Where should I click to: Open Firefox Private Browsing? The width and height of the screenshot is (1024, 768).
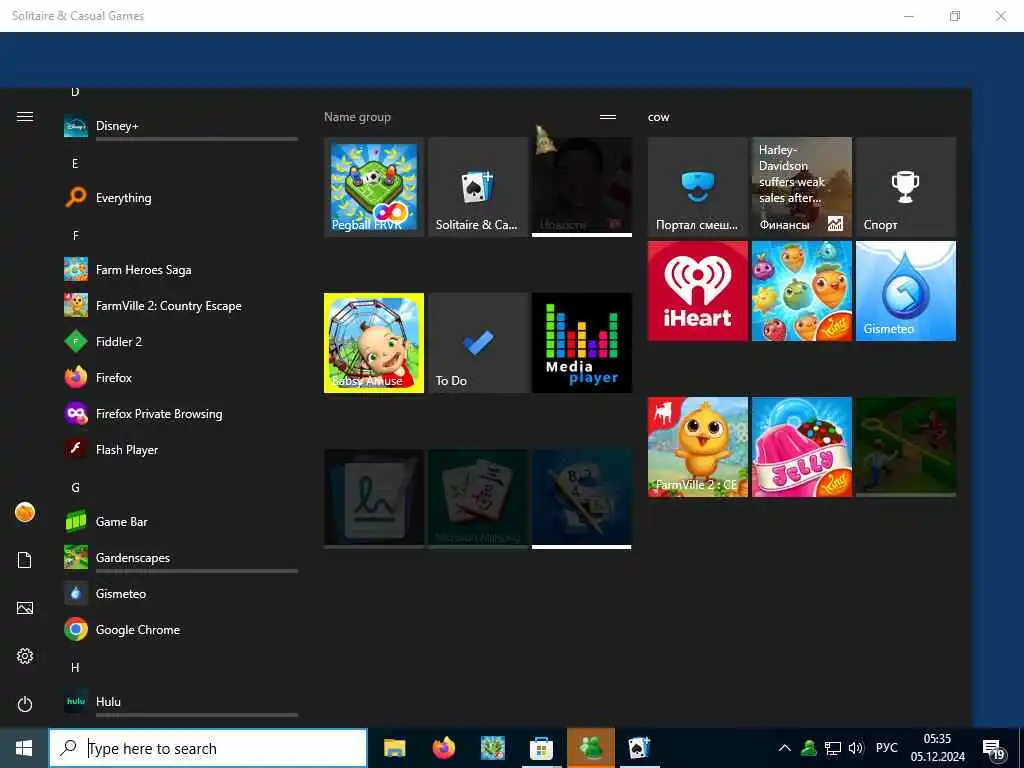(x=181, y=413)
